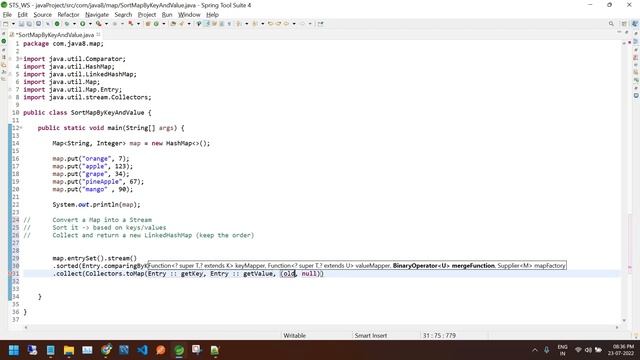The image size is (640, 360).
Task: Minimize the editor area
Action: click(x=619, y=32)
